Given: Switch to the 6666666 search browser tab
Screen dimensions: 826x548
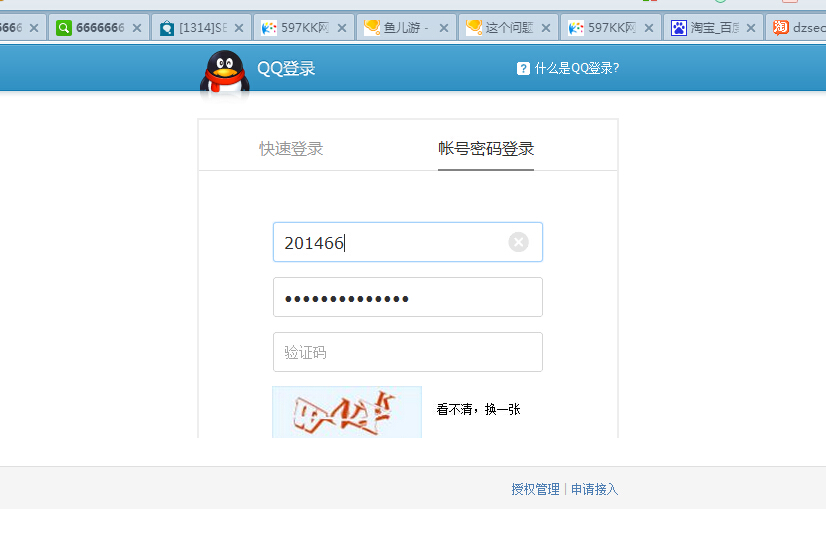Looking at the screenshot, I should 99,27.
